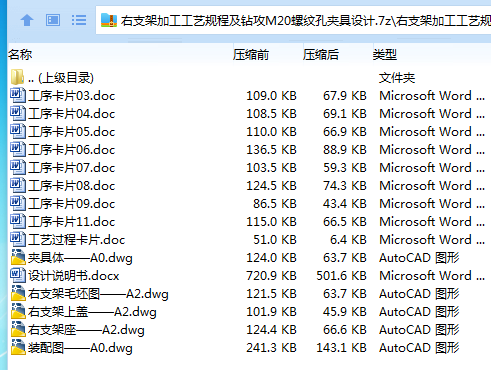Click the Word icon of 工序卡片05.doc

pos(18,131)
